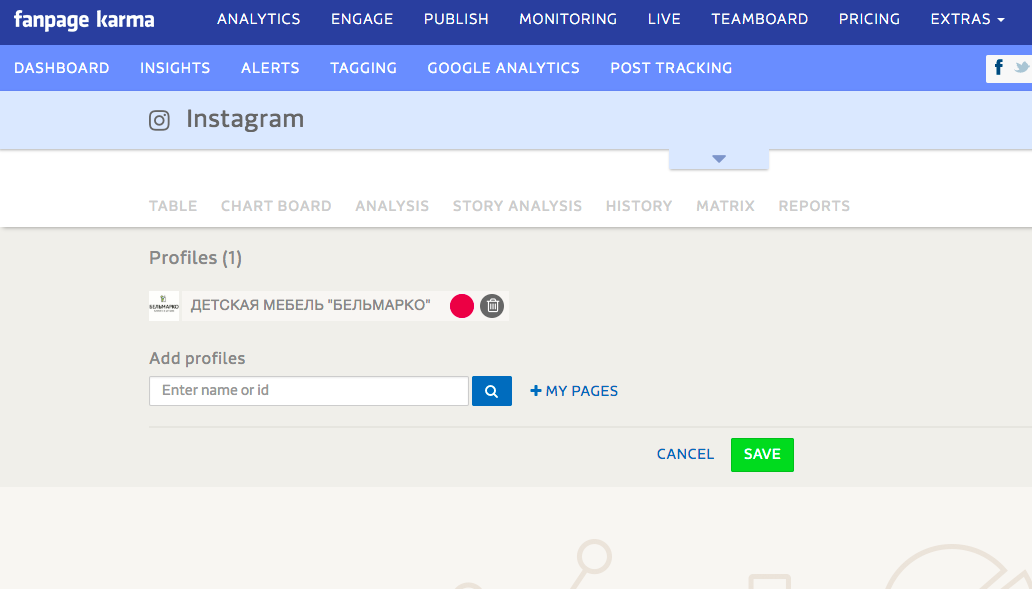Open the ANALYTICS menu

click(x=259, y=19)
